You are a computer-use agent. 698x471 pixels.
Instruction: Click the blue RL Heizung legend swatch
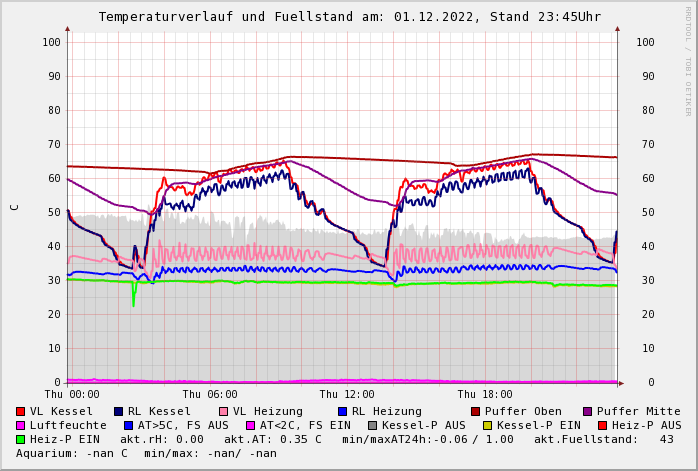point(342,412)
